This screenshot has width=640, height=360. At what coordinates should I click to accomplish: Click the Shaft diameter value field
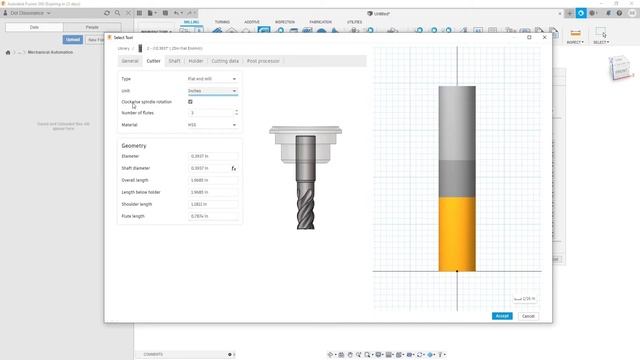pyautogui.click(x=209, y=168)
